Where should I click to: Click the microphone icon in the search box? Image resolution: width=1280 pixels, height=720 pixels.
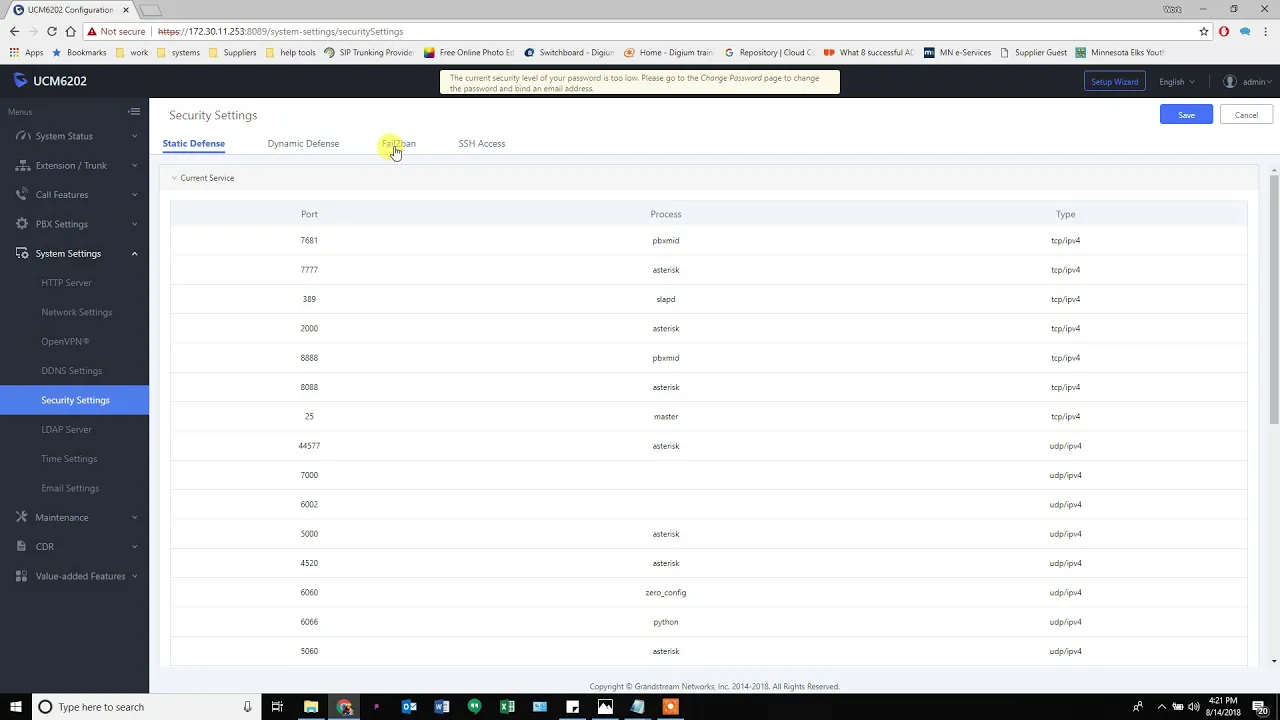[x=247, y=707]
